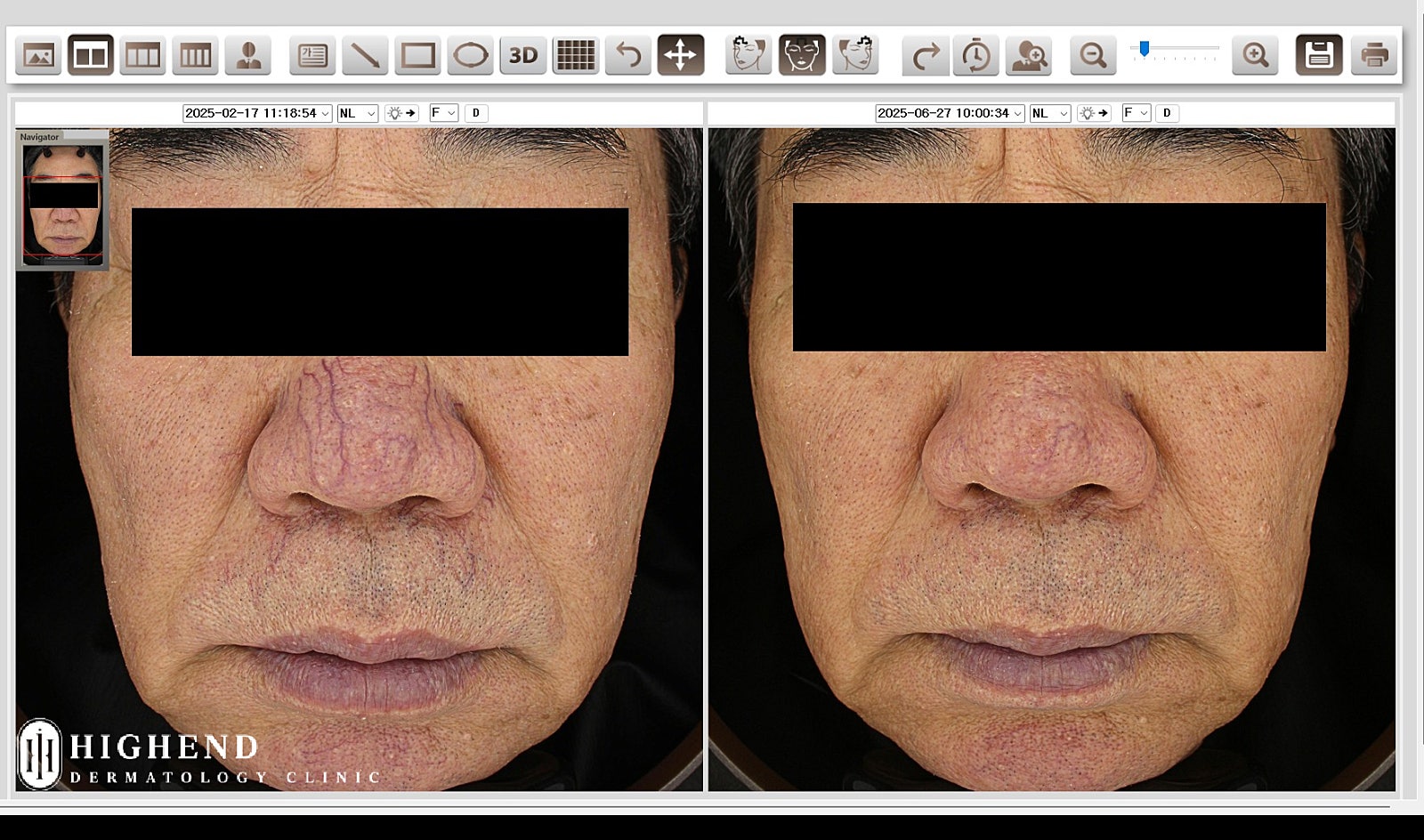Click the zoom out magnifier
This screenshot has height=840, width=1424.
(x=1092, y=56)
